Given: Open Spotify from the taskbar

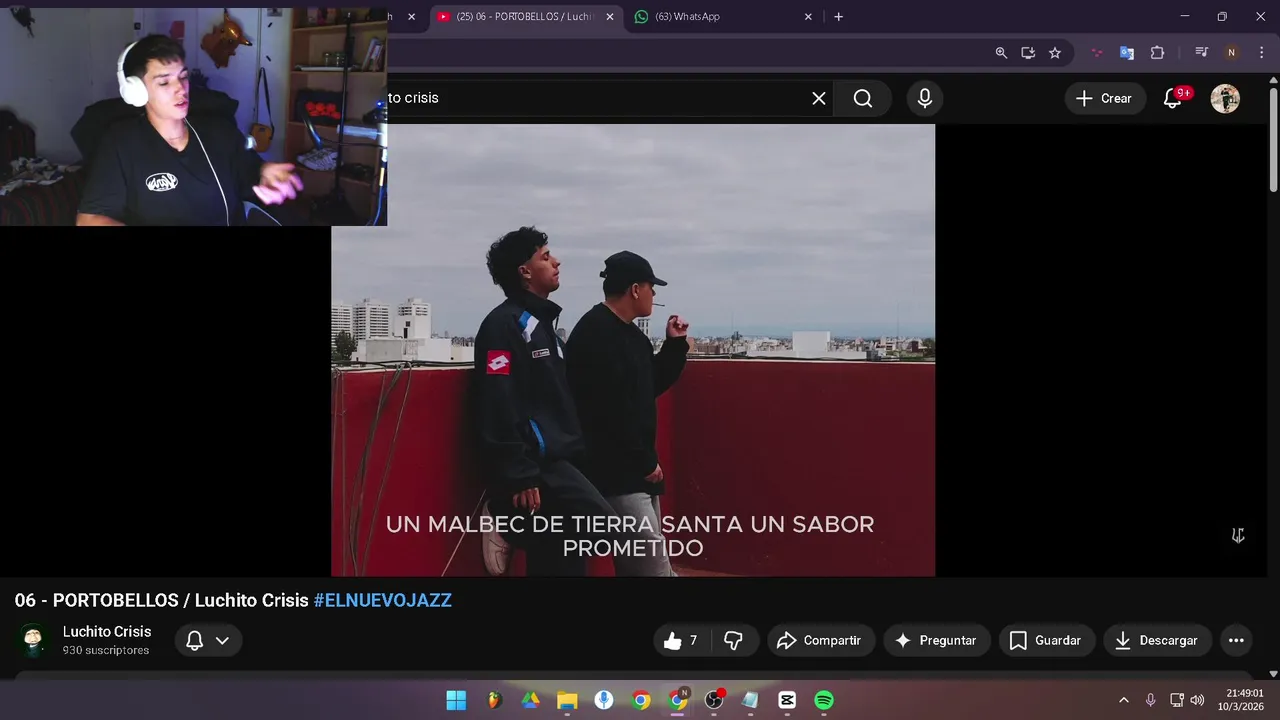Looking at the screenshot, I should 824,700.
